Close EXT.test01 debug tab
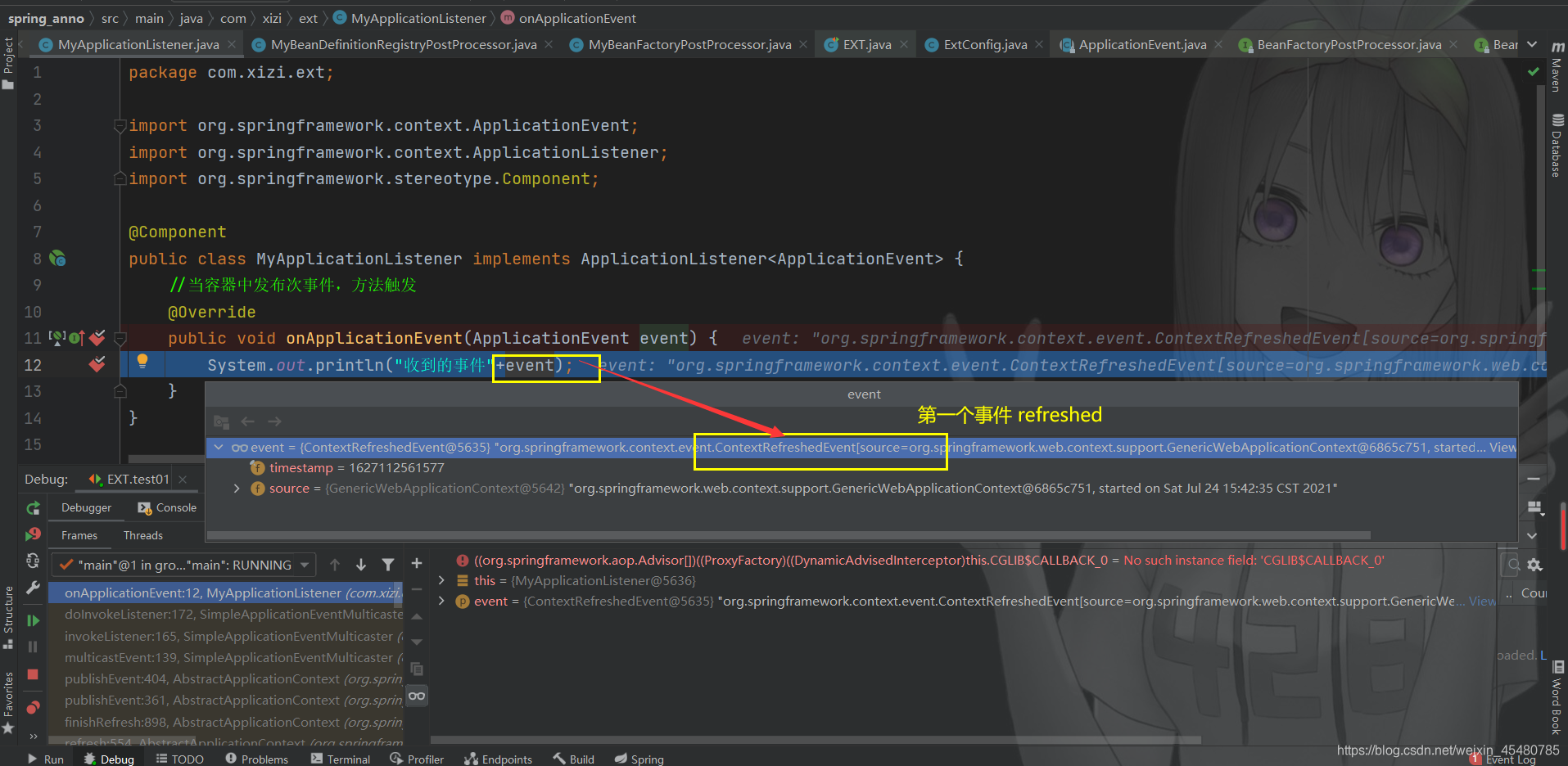Viewport: 1568px width, 766px height. point(183,480)
